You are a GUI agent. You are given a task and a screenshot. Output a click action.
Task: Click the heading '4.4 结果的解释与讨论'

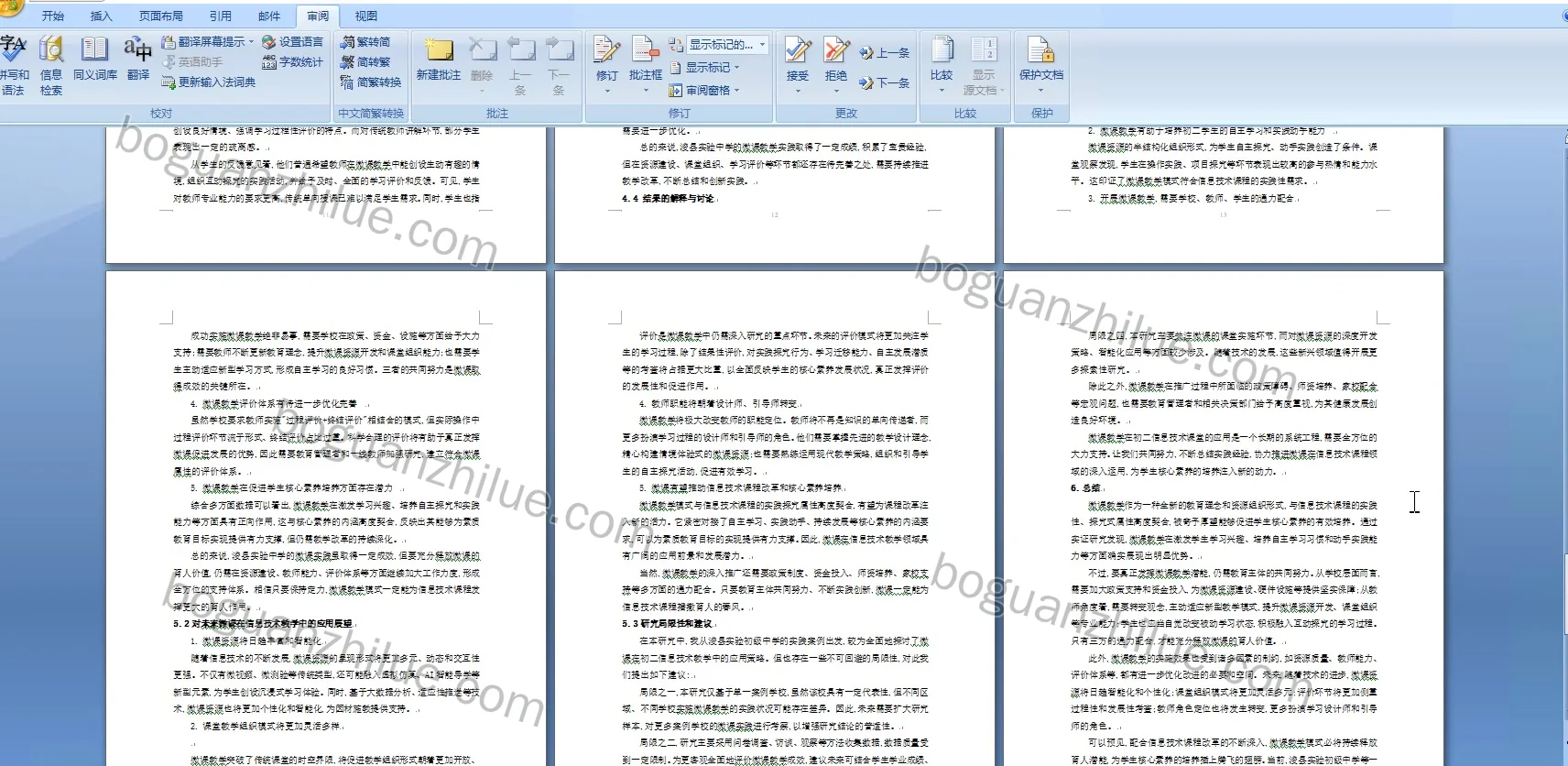(669, 198)
